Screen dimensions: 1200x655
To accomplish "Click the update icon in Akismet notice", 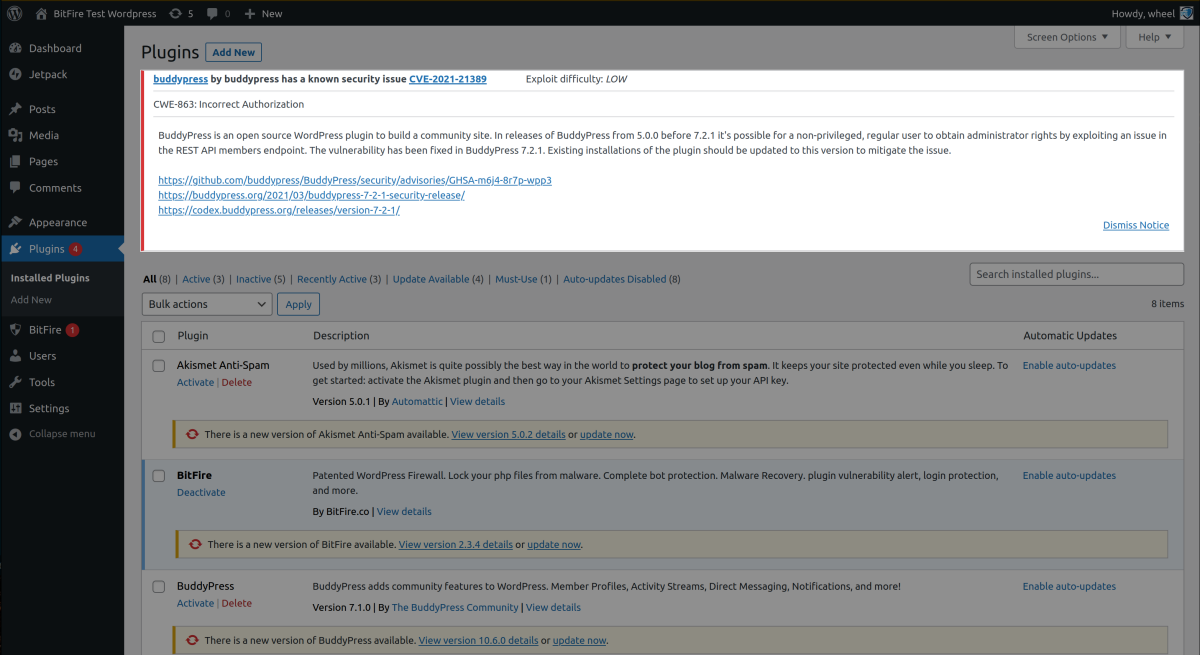I will [x=192, y=435].
